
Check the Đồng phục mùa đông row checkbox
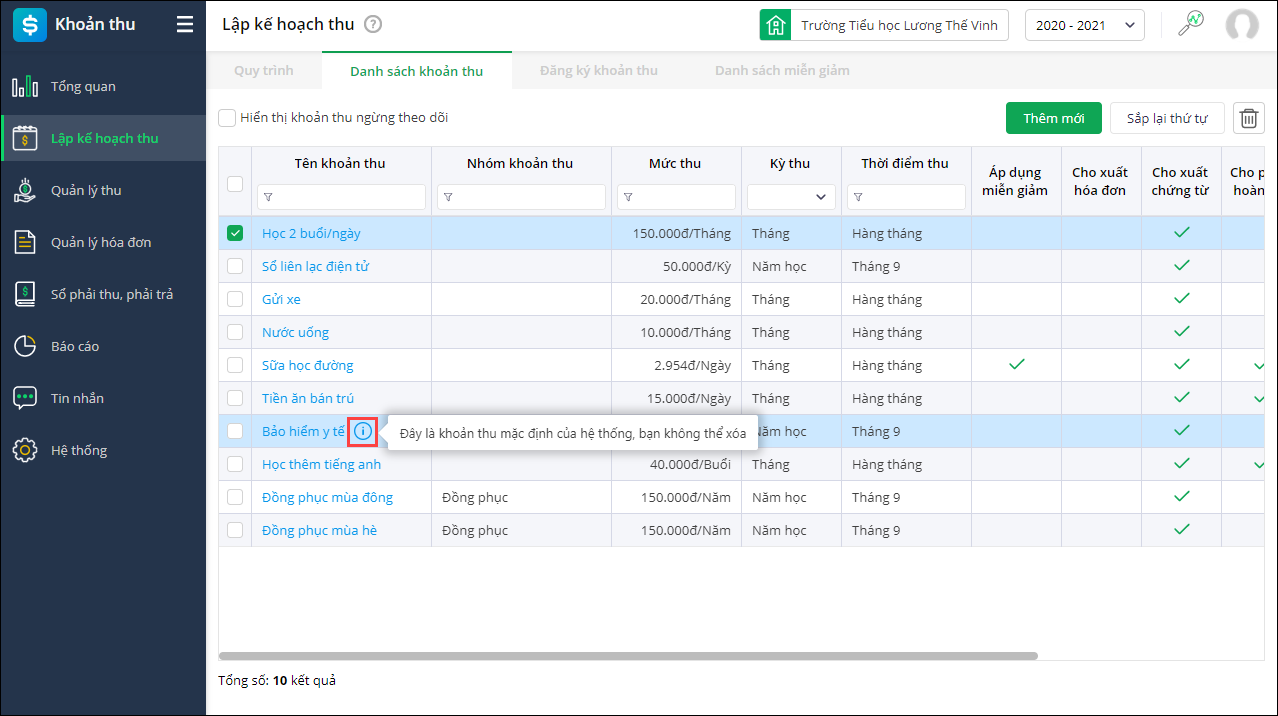coord(235,497)
